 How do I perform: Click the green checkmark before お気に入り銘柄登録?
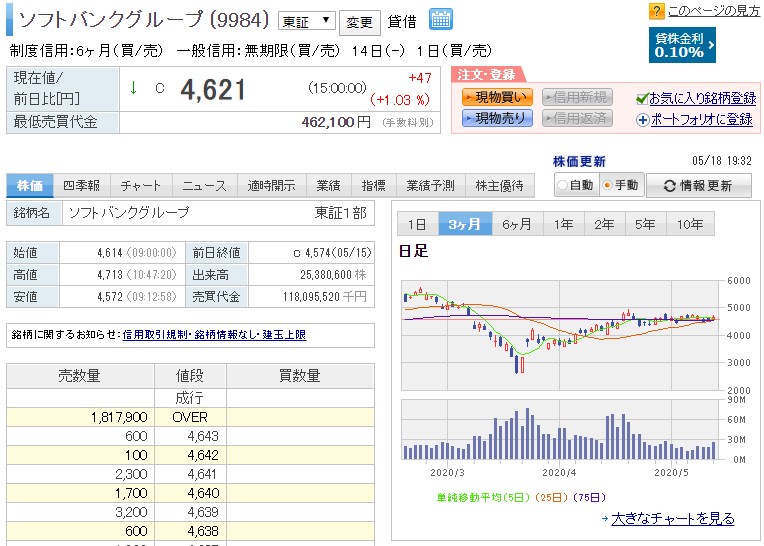pos(642,99)
